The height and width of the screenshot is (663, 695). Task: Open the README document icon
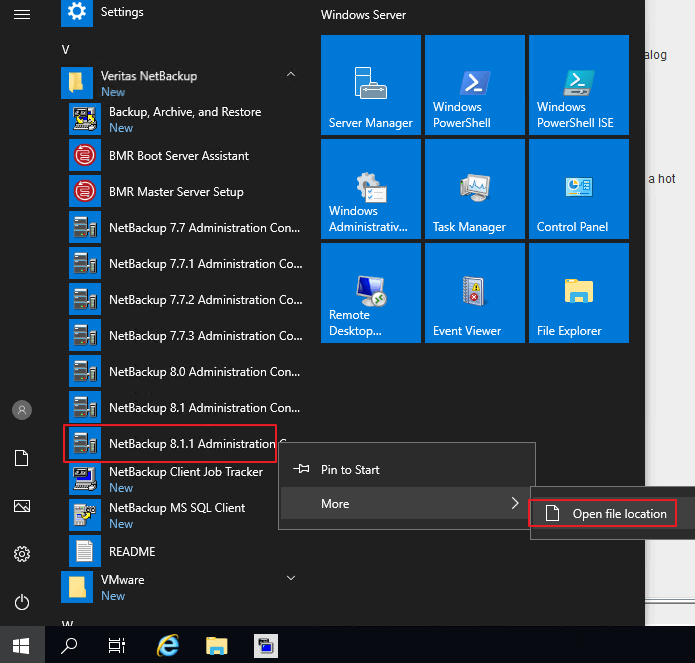[85, 551]
